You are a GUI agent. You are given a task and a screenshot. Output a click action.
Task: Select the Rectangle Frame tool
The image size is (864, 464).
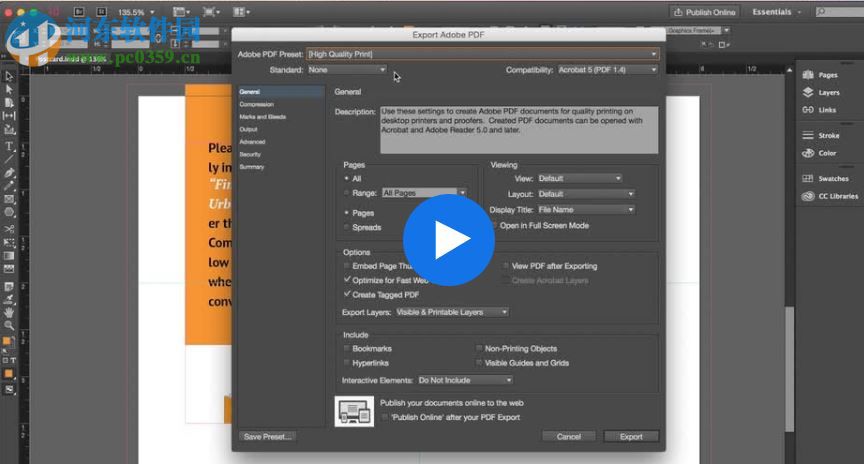point(9,199)
